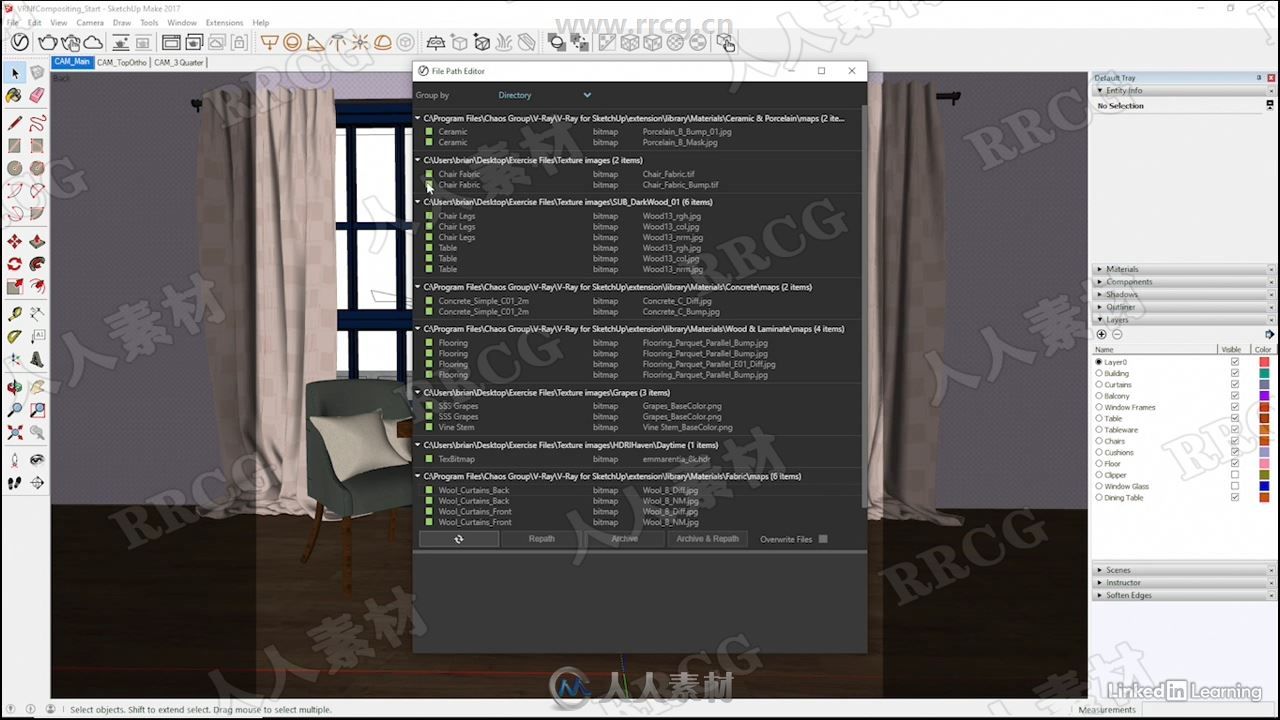Screen dimensions: 1280x720
Task: Open the Group by Directory dropdown
Action: point(544,95)
